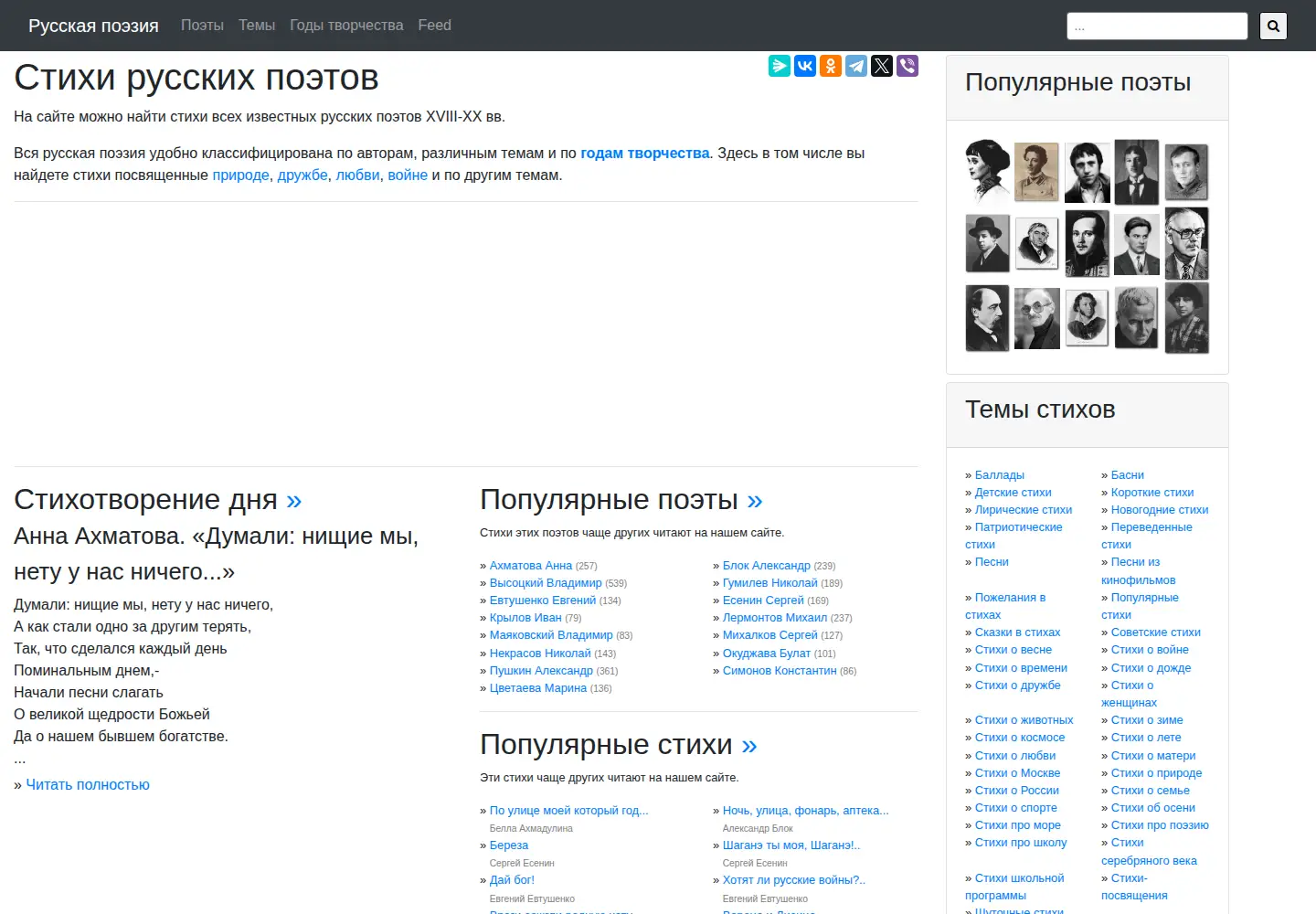
Task: Open the Басни theme link
Action: point(1128,475)
